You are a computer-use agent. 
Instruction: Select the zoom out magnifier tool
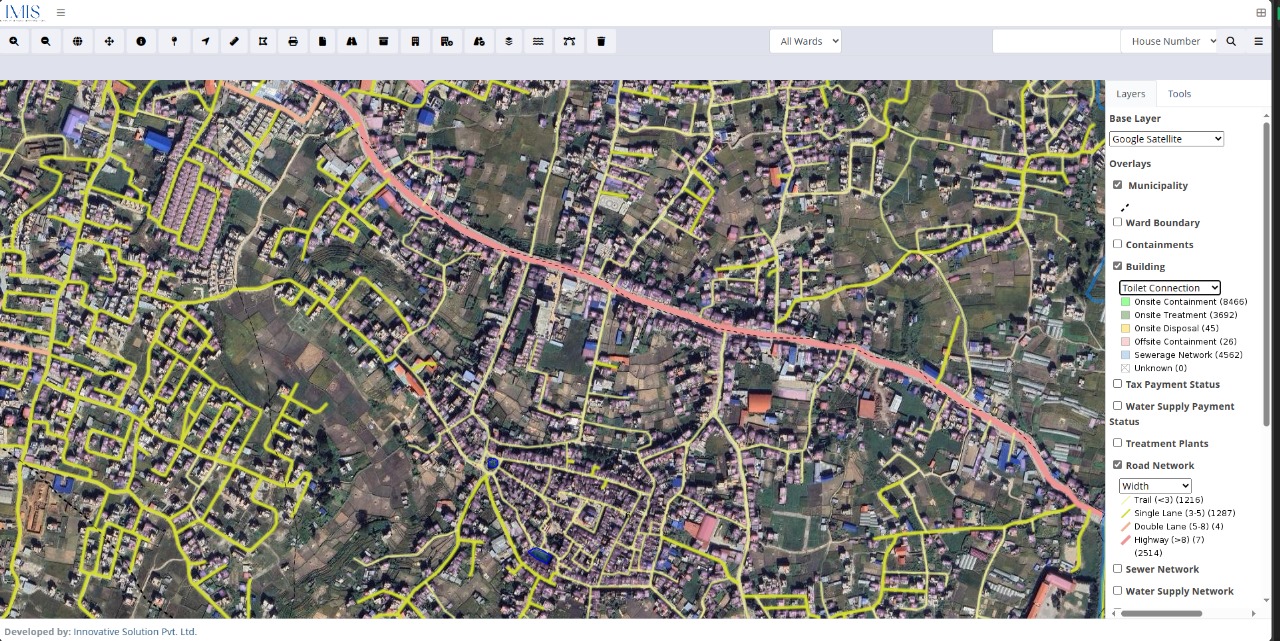click(46, 41)
